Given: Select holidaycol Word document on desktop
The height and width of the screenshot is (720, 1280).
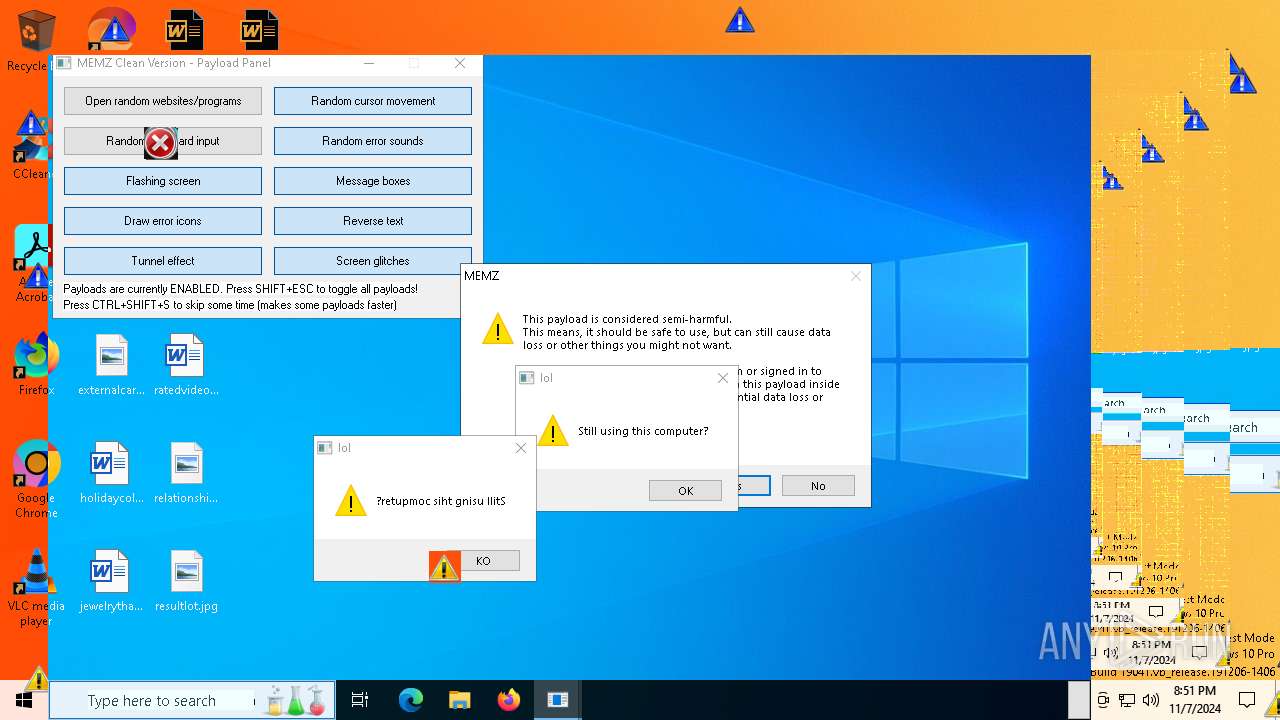Looking at the screenshot, I should 111,472.
